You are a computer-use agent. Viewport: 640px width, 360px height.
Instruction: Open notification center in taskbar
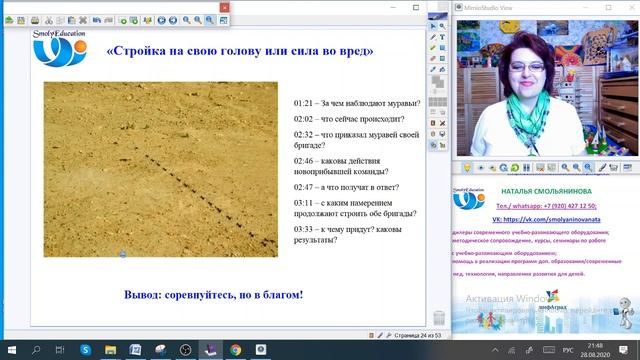coord(624,350)
